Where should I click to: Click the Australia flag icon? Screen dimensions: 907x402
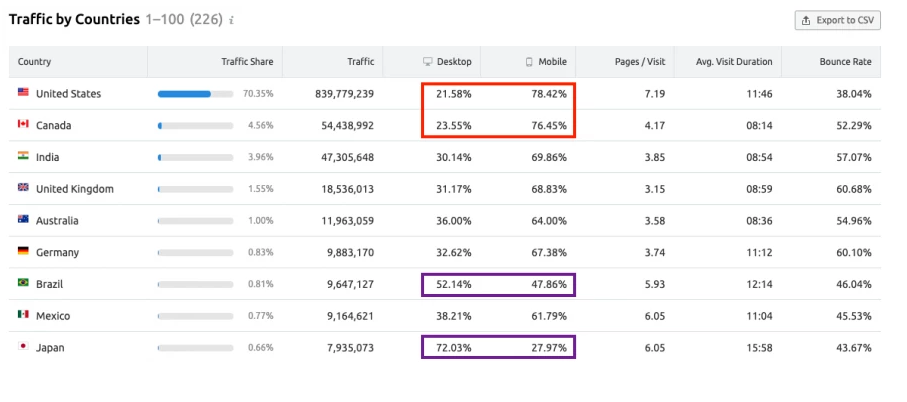coord(23,220)
